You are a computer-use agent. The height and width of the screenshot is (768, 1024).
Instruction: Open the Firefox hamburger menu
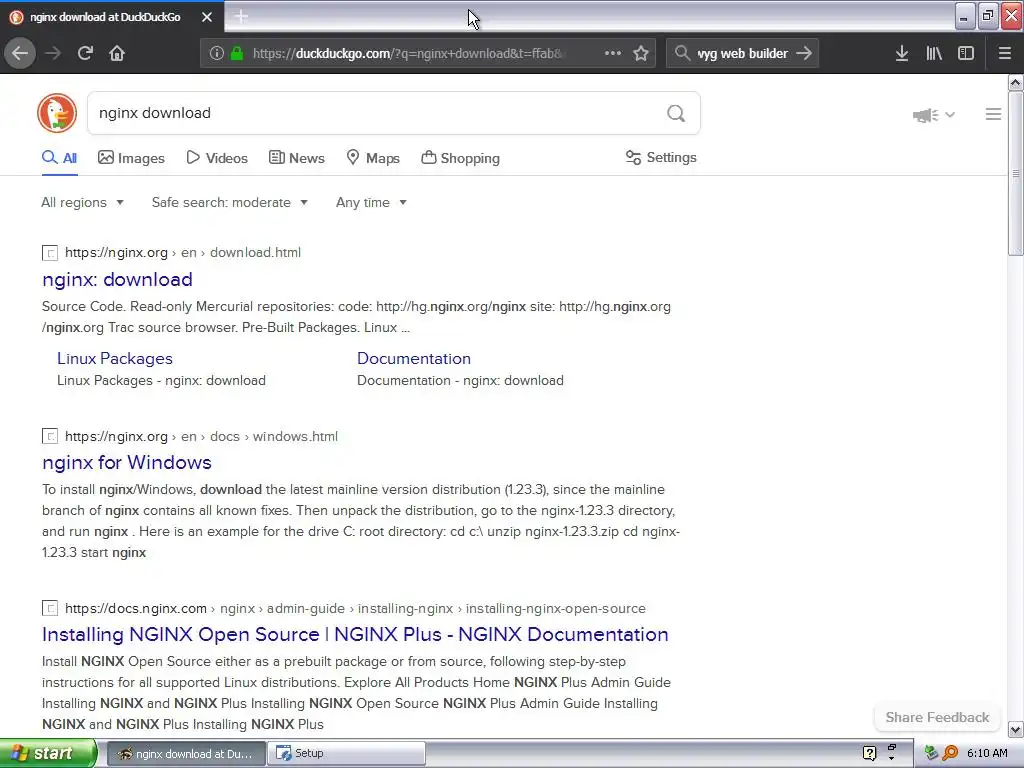tap(1004, 53)
